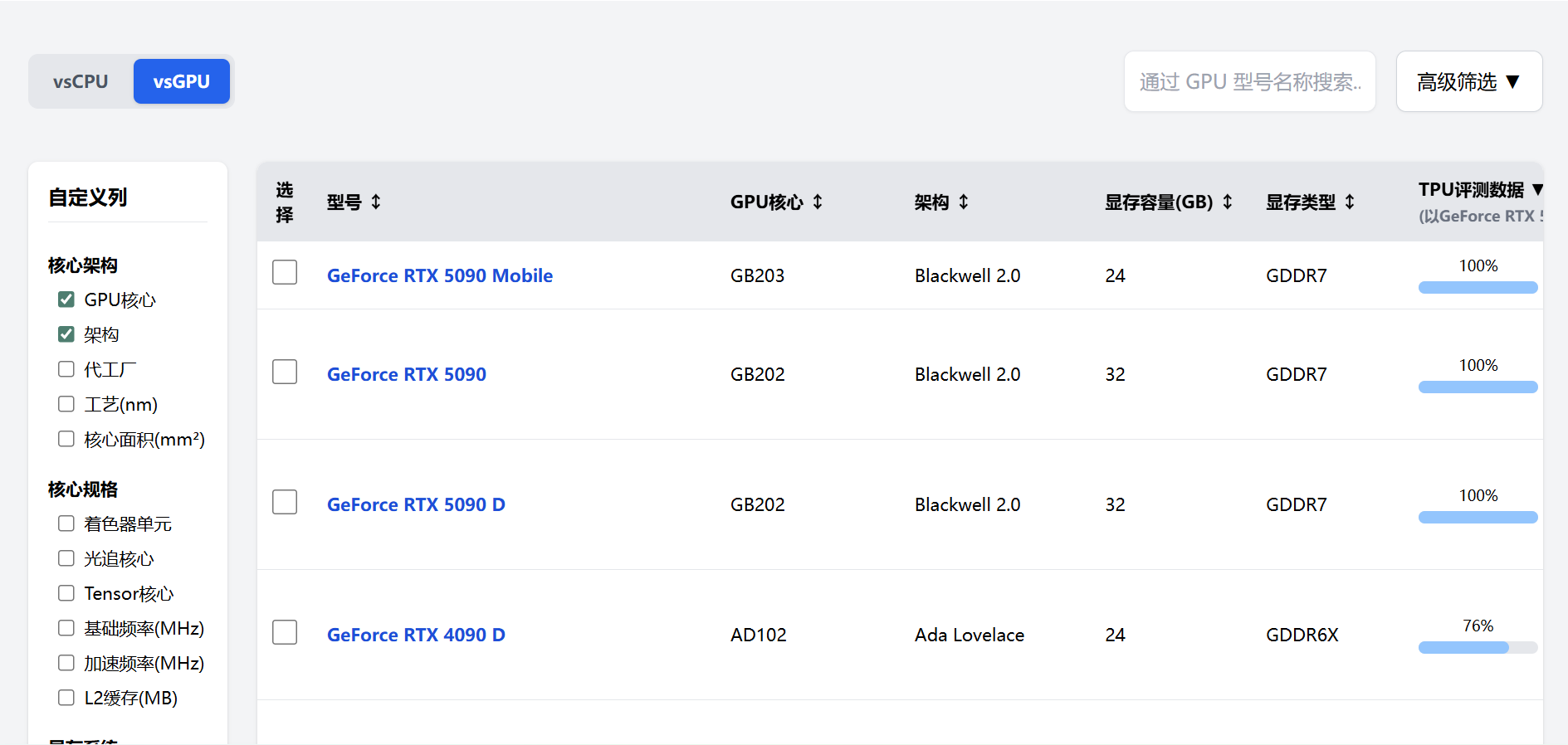Click sort icon for 显存容量(GB) column

(x=1228, y=202)
